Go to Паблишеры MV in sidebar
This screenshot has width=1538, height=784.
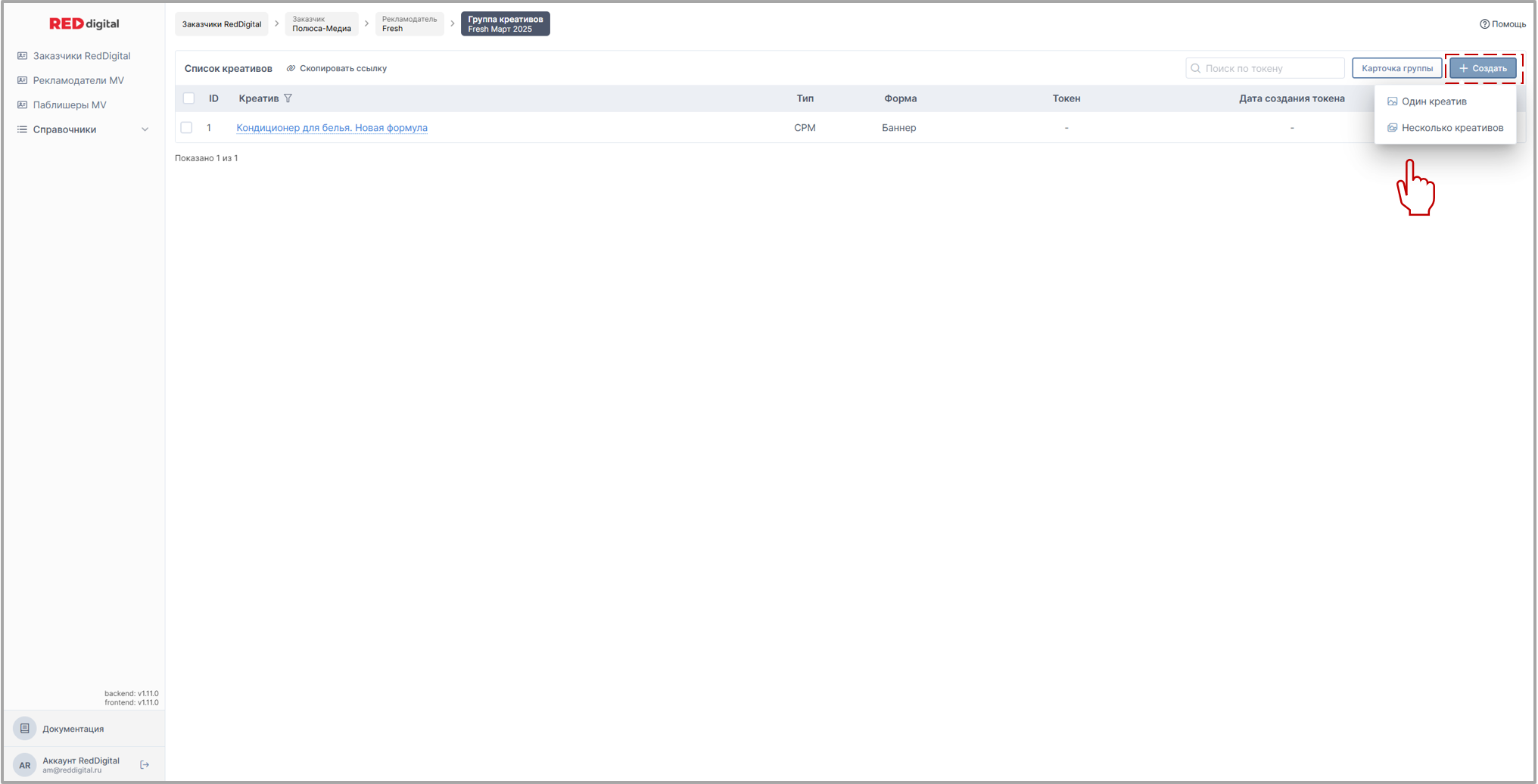pos(70,105)
